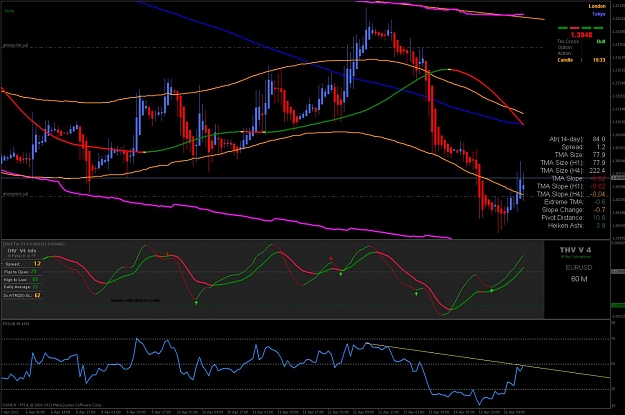Click the Slope Change -0.7 readout
This screenshot has height=415, width=625.
[x=573, y=210]
